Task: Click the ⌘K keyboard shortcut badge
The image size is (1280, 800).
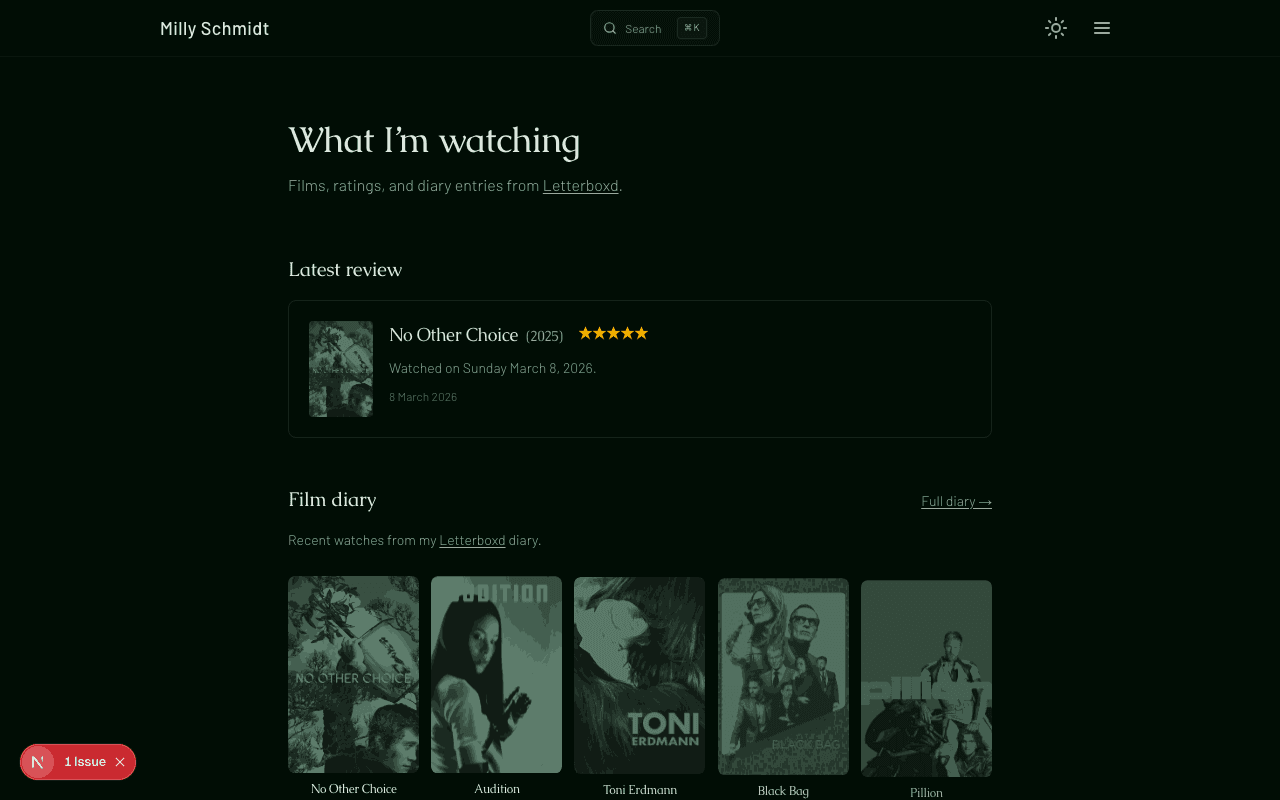Action: tap(691, 28)
